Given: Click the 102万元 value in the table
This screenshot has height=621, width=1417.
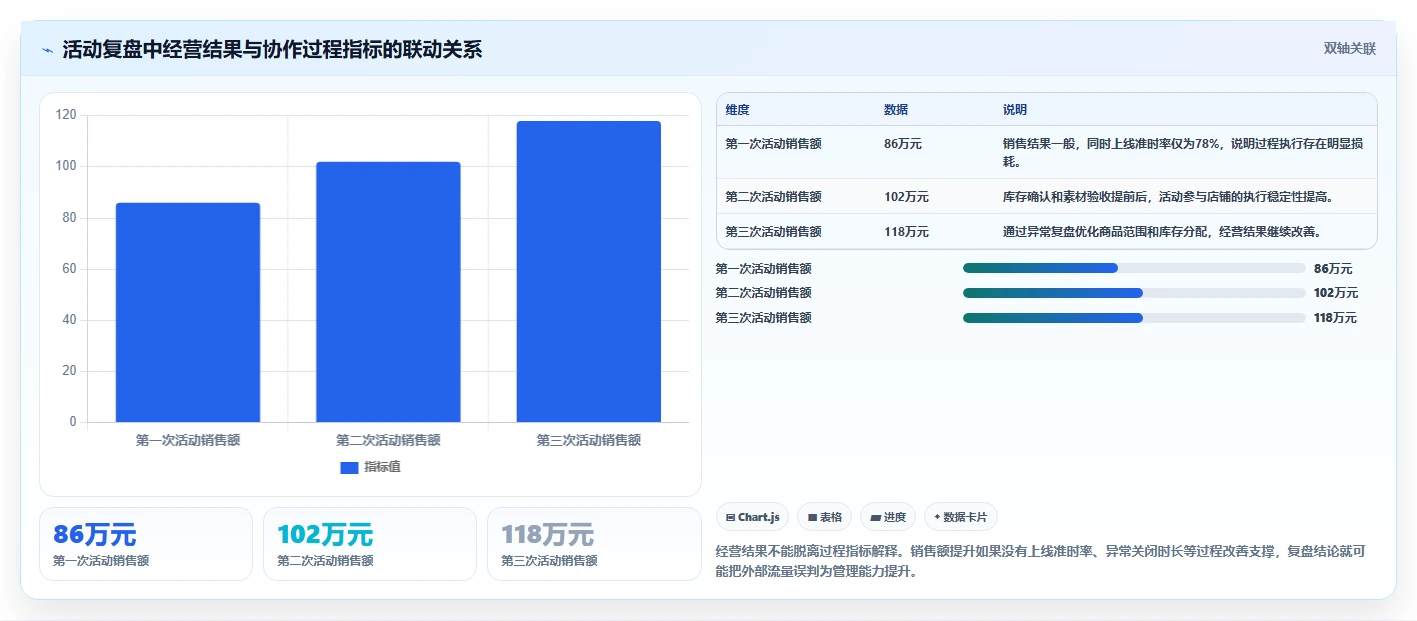Looking at the screenshot, I should tap(906, 197).
